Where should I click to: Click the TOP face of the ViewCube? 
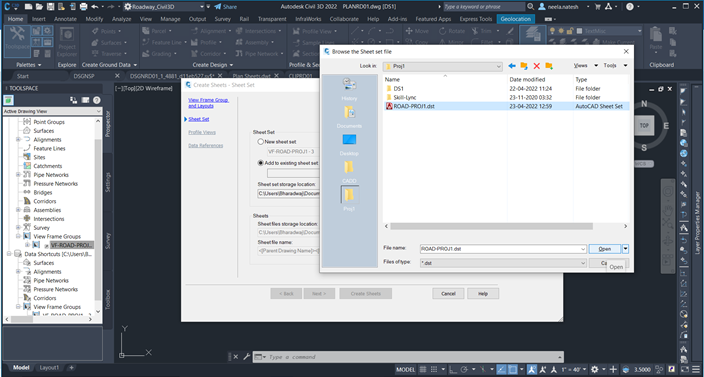click(x=644, y=126)
